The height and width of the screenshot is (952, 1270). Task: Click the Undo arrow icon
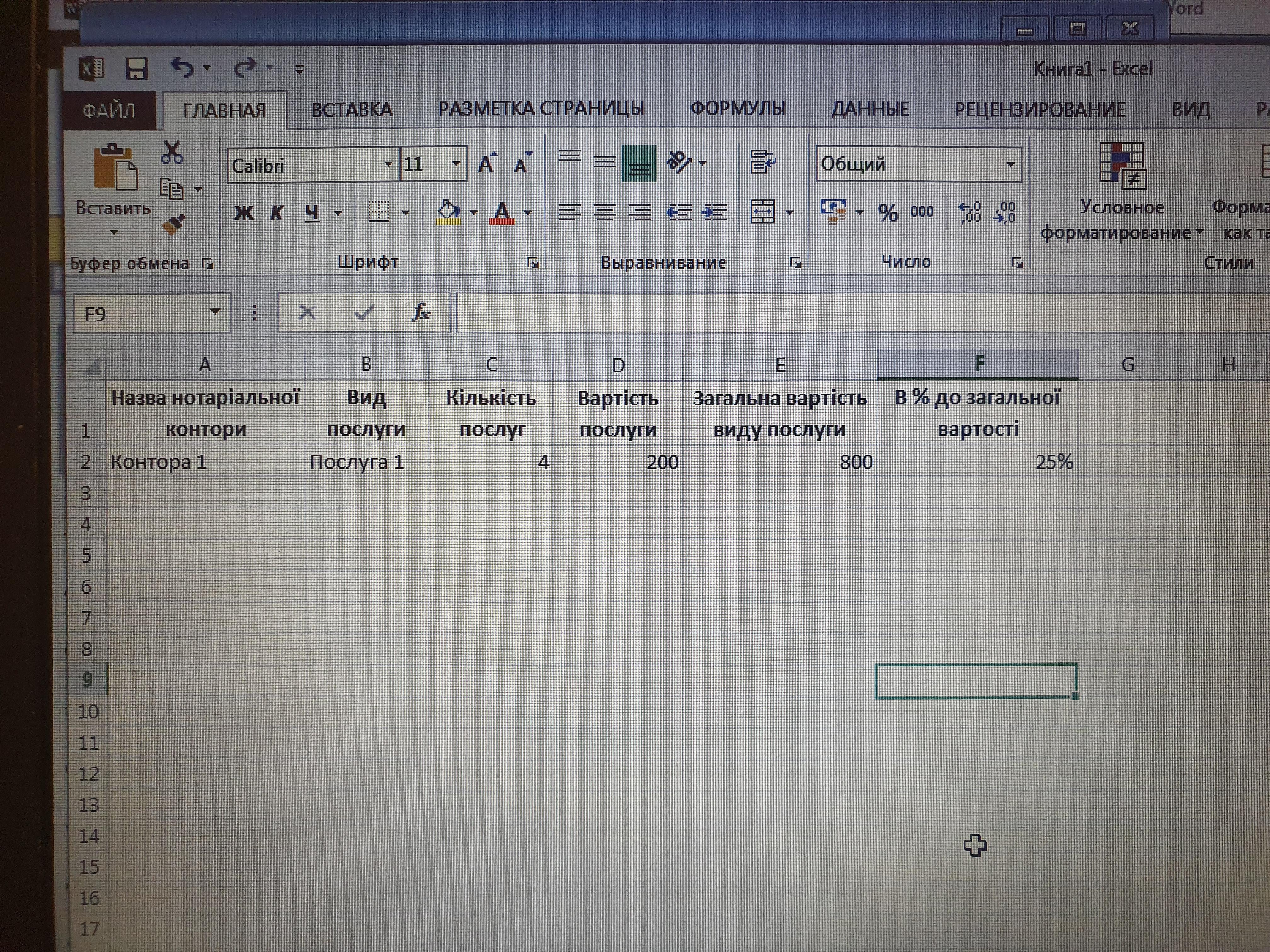pos(183,68)
